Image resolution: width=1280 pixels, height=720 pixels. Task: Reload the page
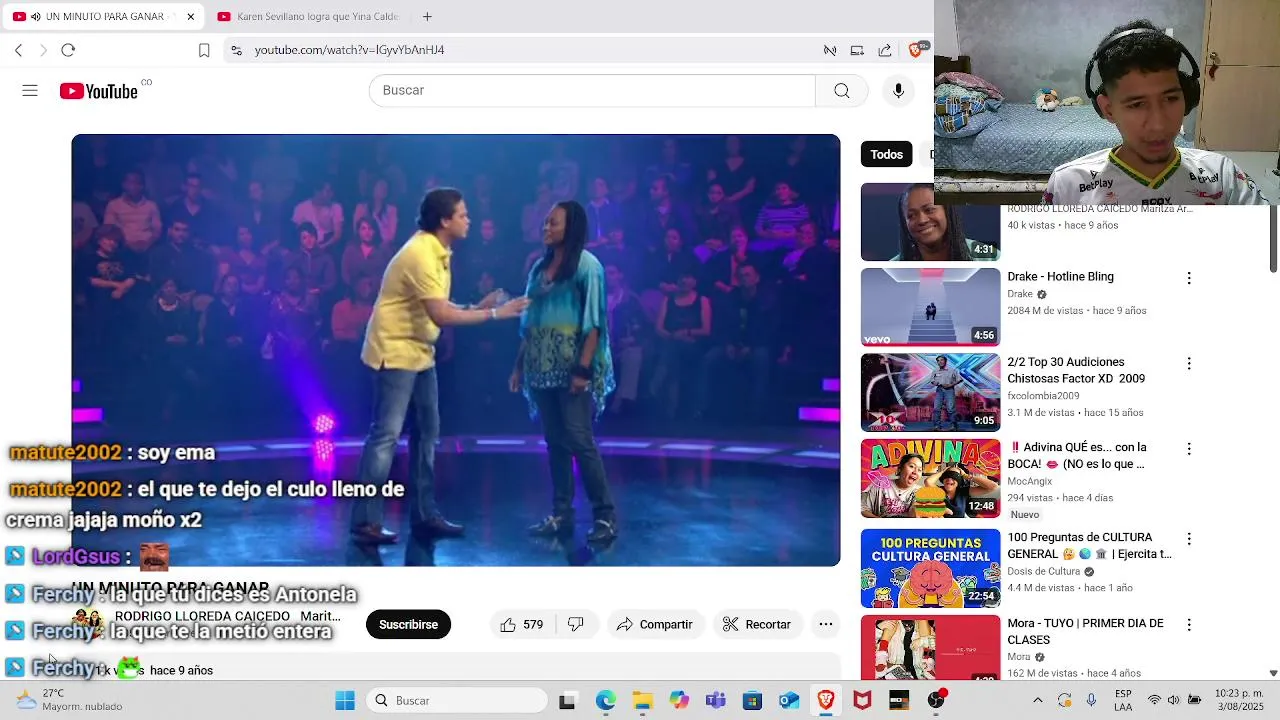pos(68,50)
